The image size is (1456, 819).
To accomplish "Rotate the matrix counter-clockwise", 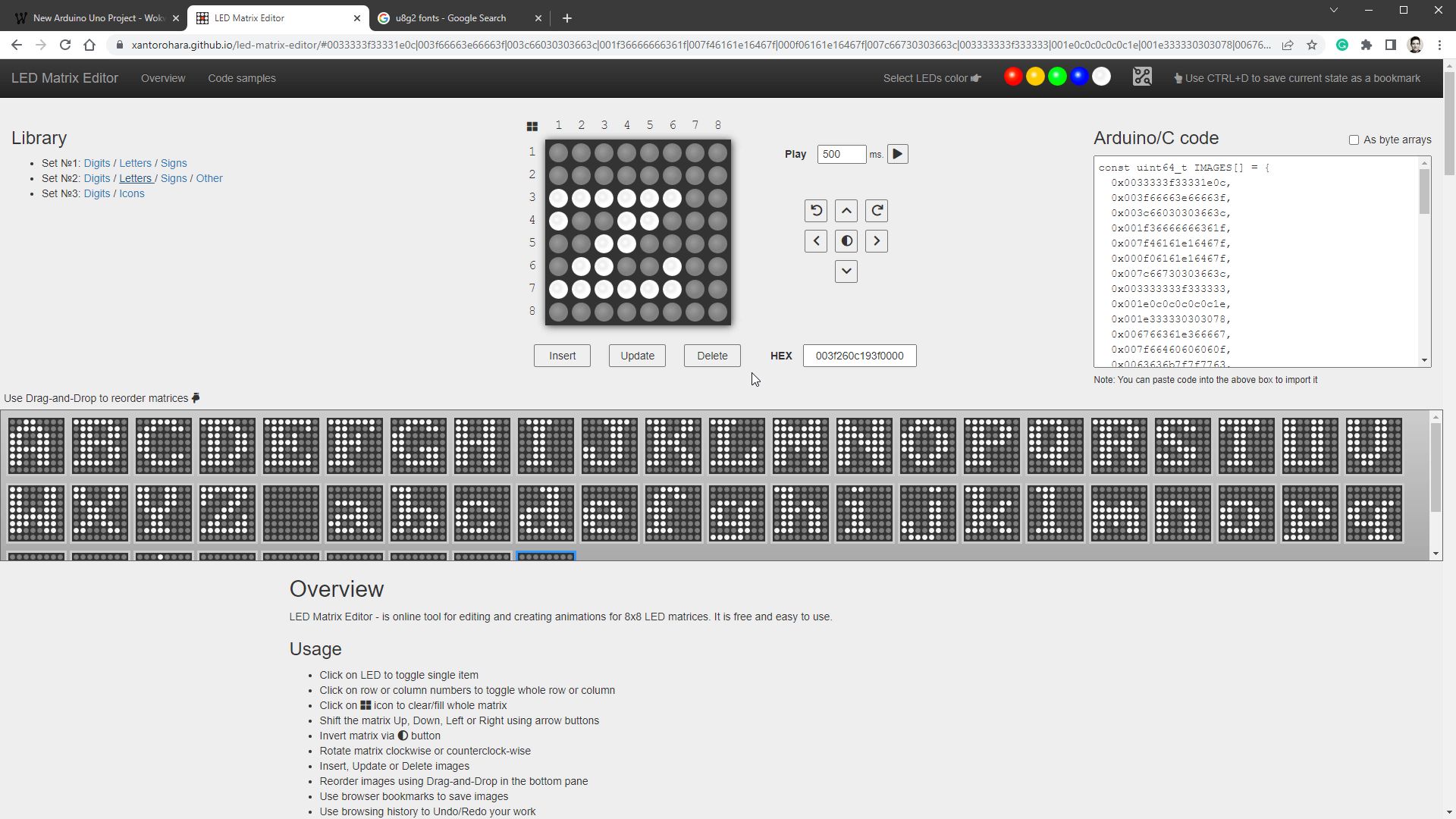I will click(815, 210).
